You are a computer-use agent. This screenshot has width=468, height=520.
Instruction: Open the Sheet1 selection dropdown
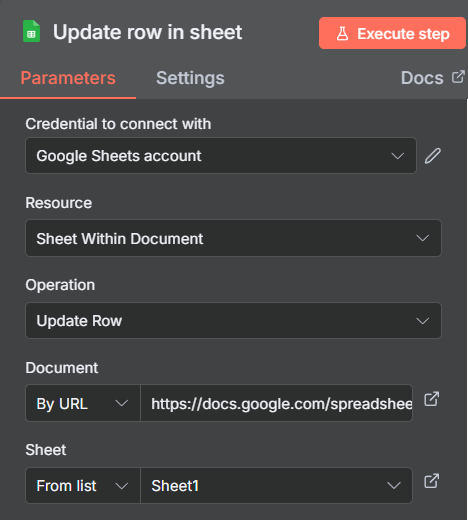[x=277, y=485]
